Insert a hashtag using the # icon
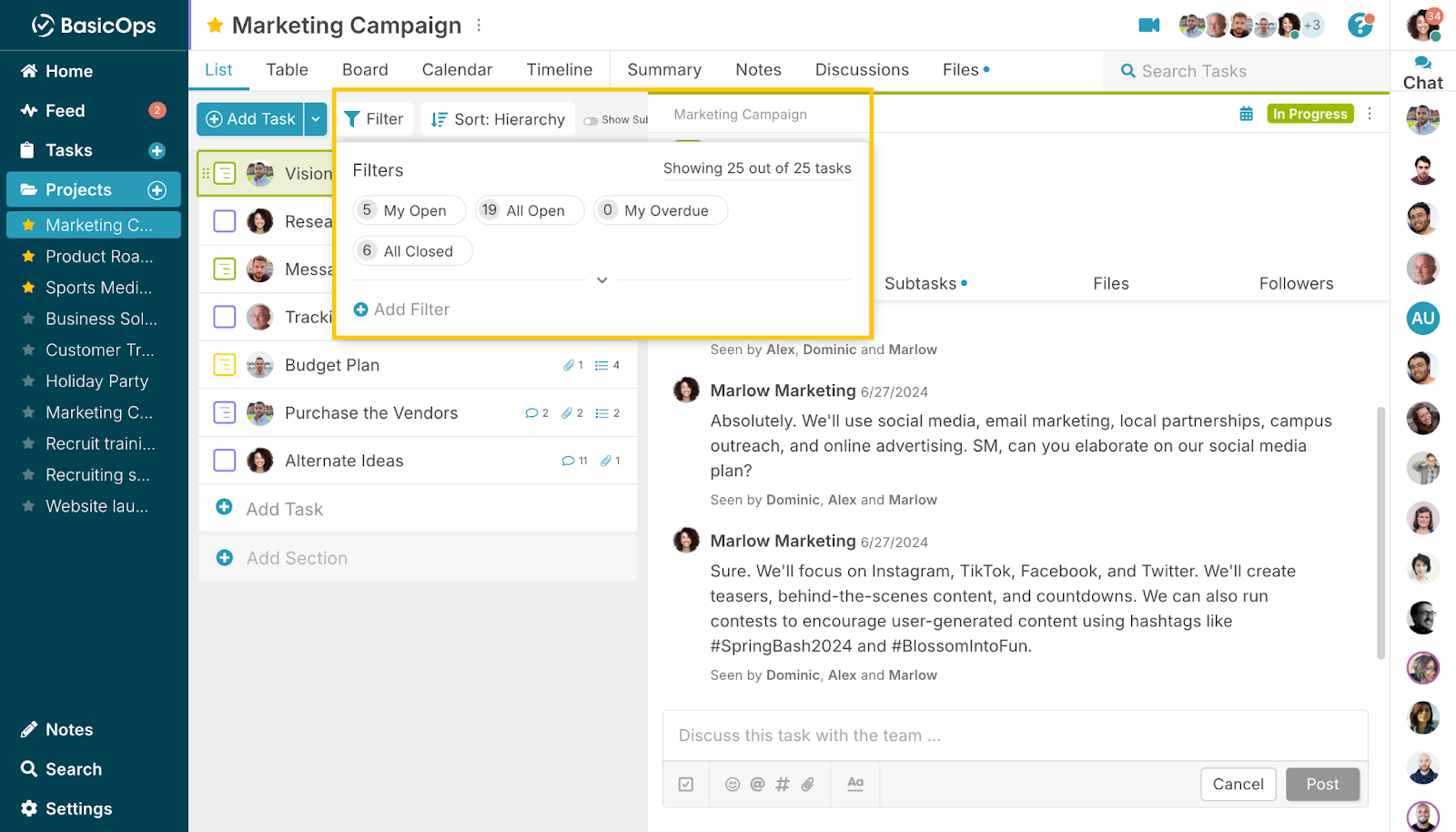The image size is (1456, 832). [783, 784]
